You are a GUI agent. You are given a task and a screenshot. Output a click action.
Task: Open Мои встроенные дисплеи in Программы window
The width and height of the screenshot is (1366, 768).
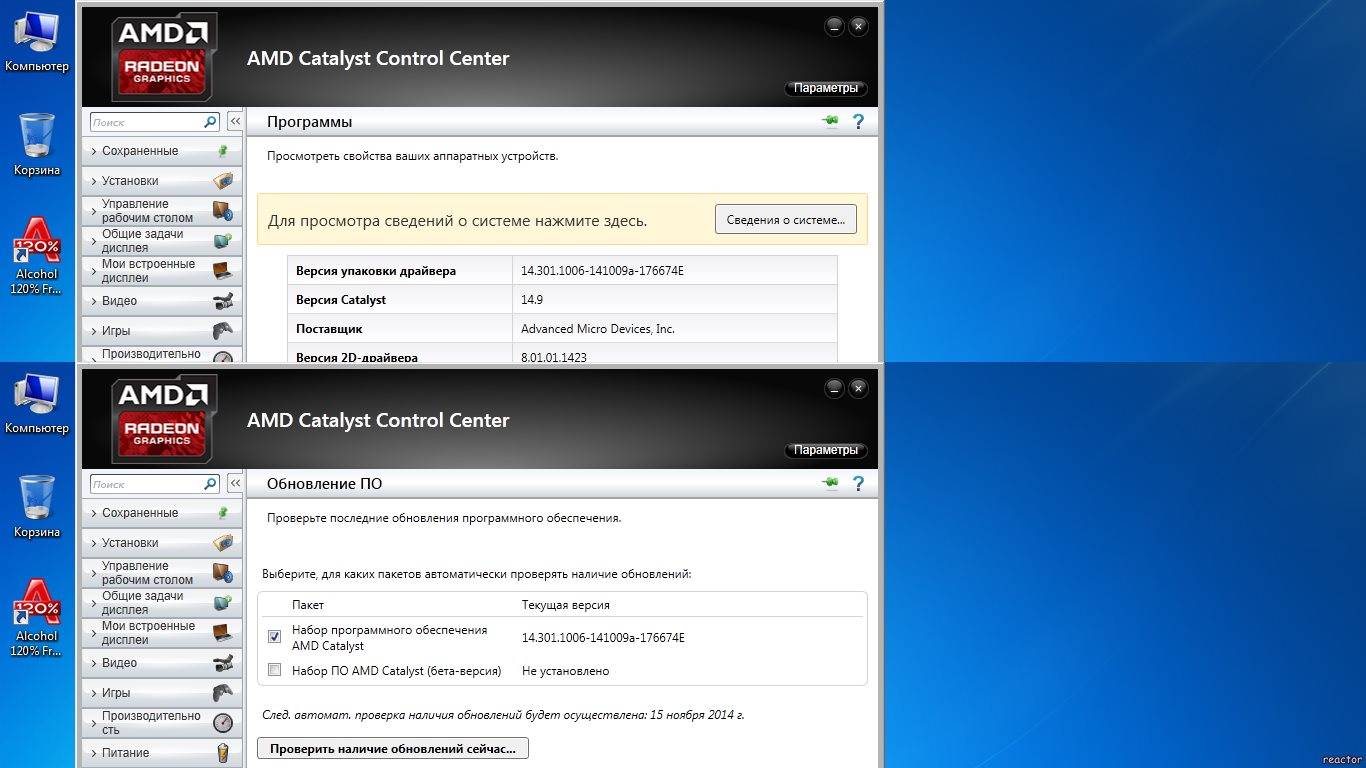tap(162, 271)
